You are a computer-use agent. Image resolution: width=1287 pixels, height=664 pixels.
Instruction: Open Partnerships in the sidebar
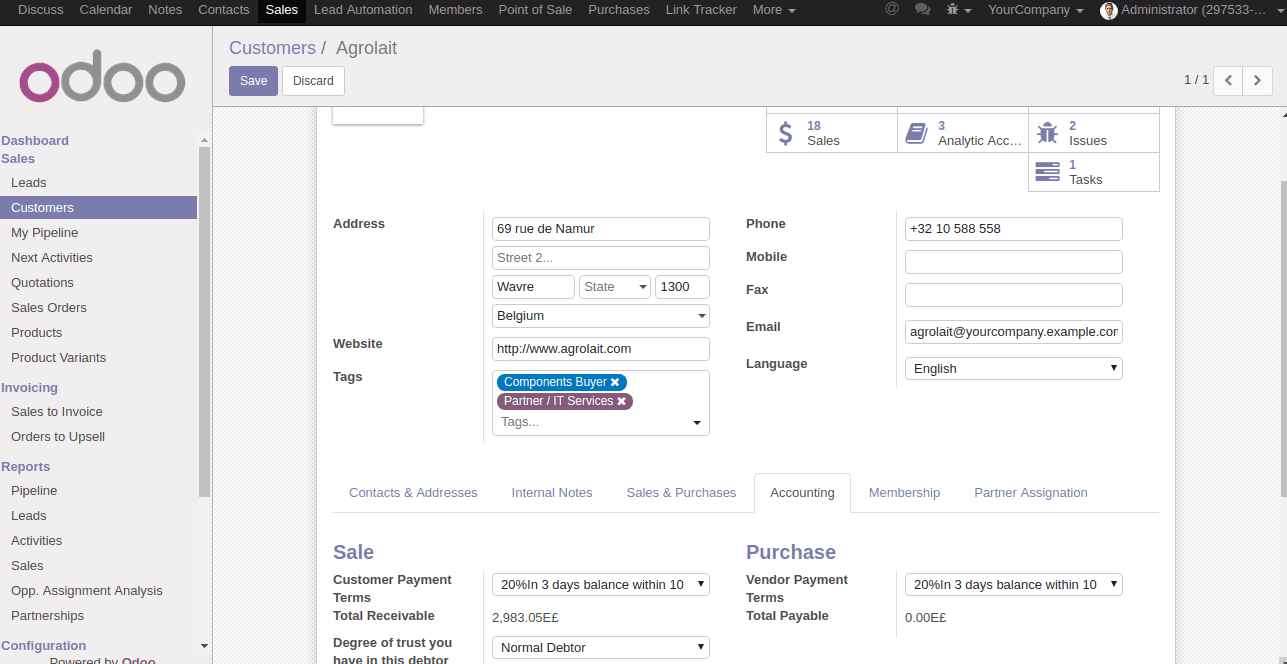[x=47, y=616]
